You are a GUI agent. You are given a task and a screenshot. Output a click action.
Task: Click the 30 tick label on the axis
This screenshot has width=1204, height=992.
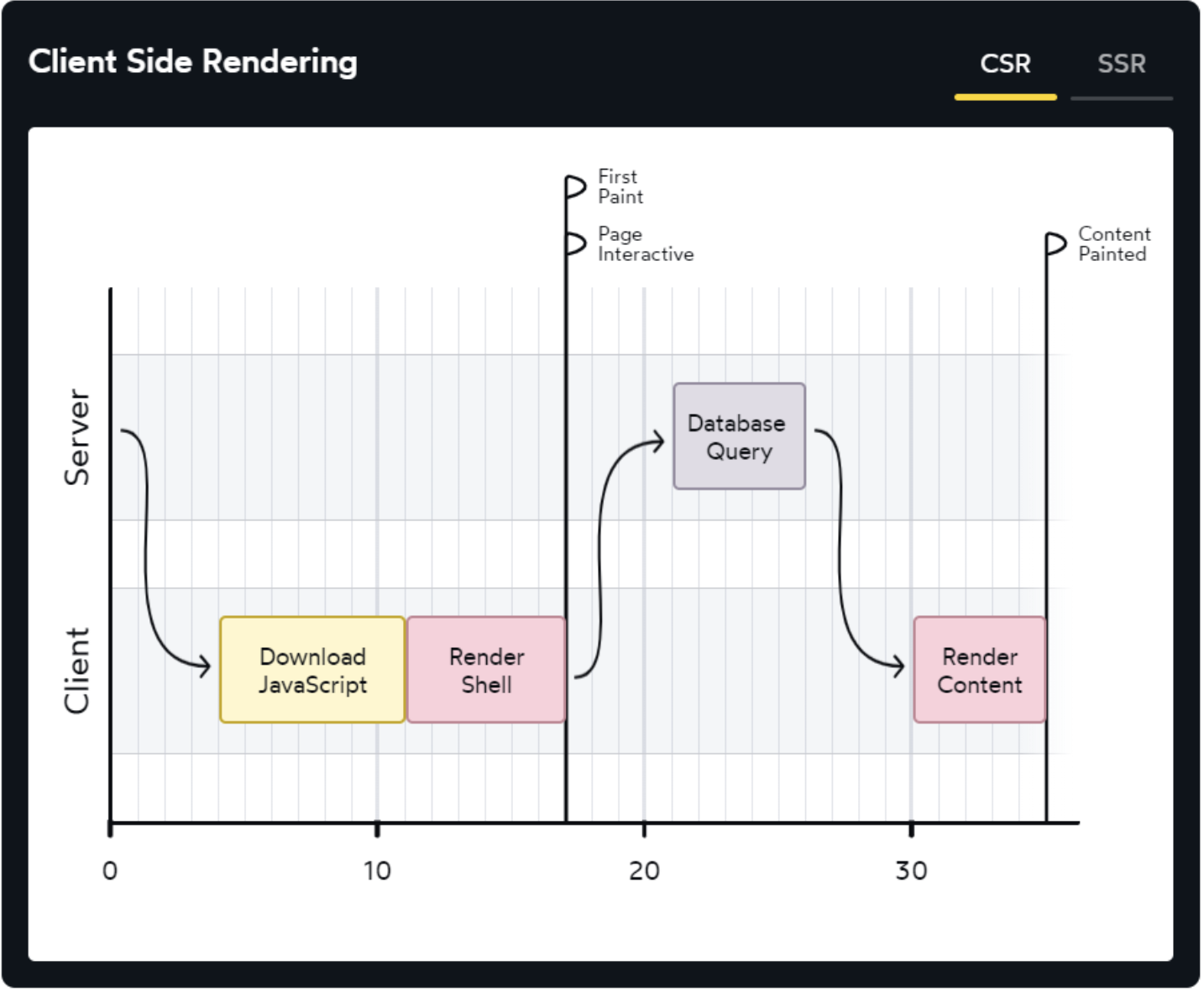[913, 872]
